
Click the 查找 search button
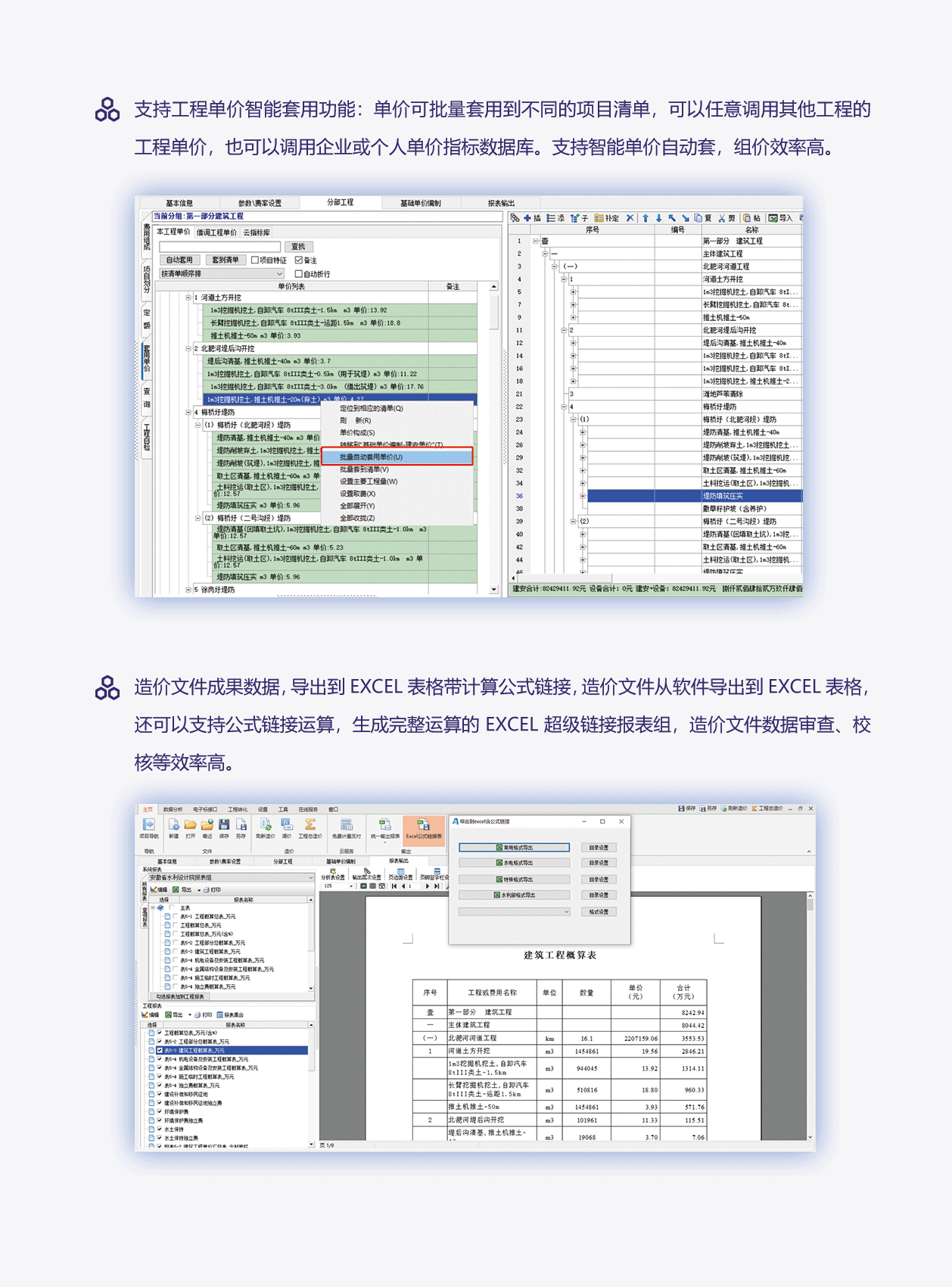(x=298, y=247)
